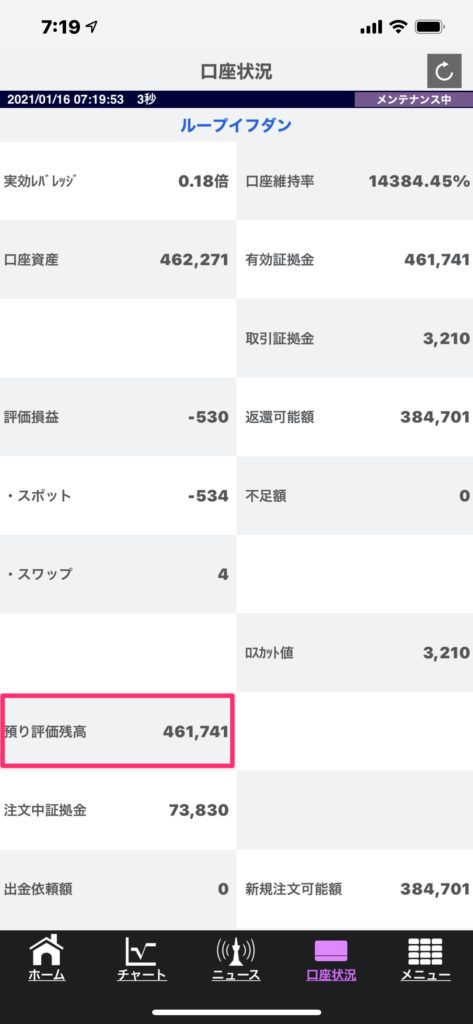This screenshot has height=1024, width=473.
Task: Tap the メンテナンス中 status badge
Action: (414, 100)
